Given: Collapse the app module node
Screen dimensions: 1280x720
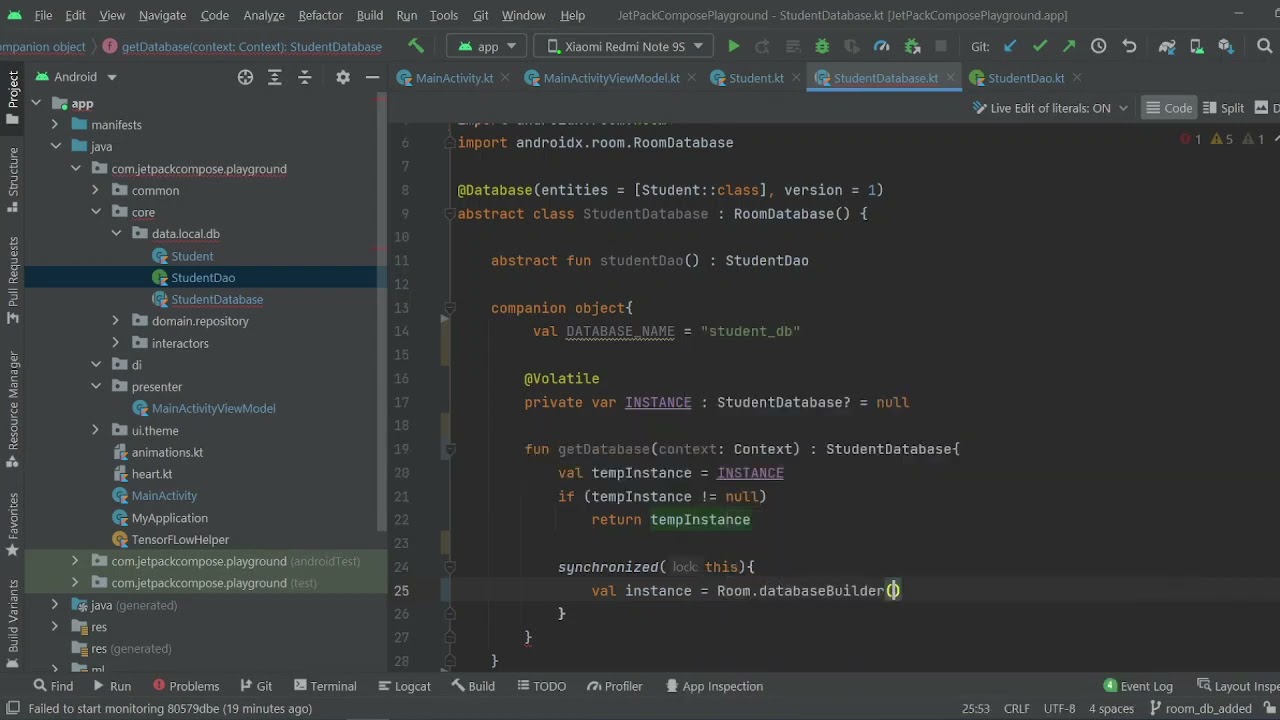Looking at the screenshot, I should tap(35, 103).
